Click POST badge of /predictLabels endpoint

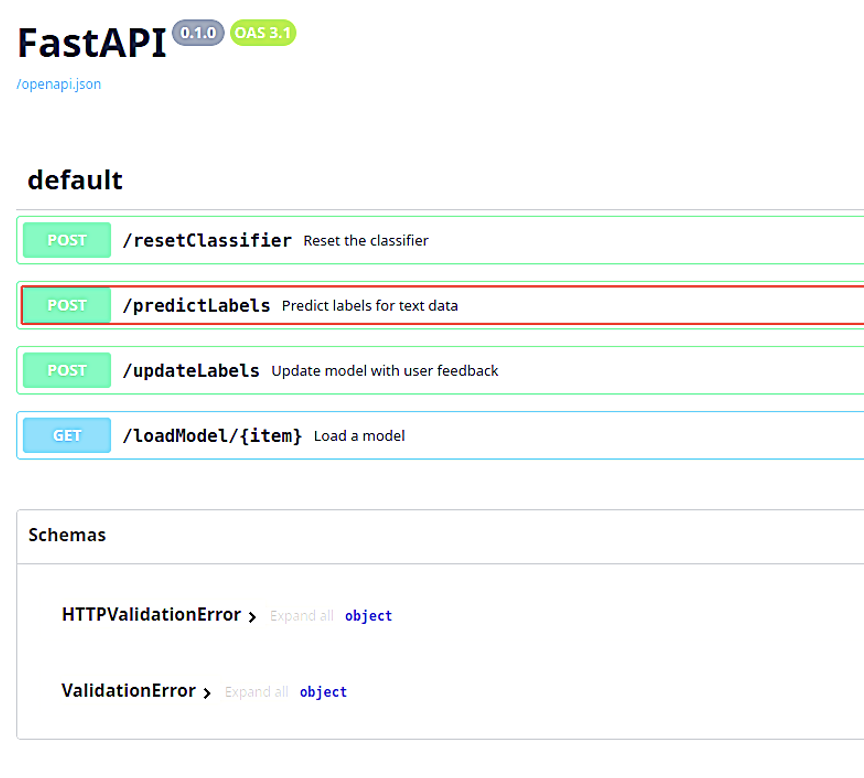(67, 305)
